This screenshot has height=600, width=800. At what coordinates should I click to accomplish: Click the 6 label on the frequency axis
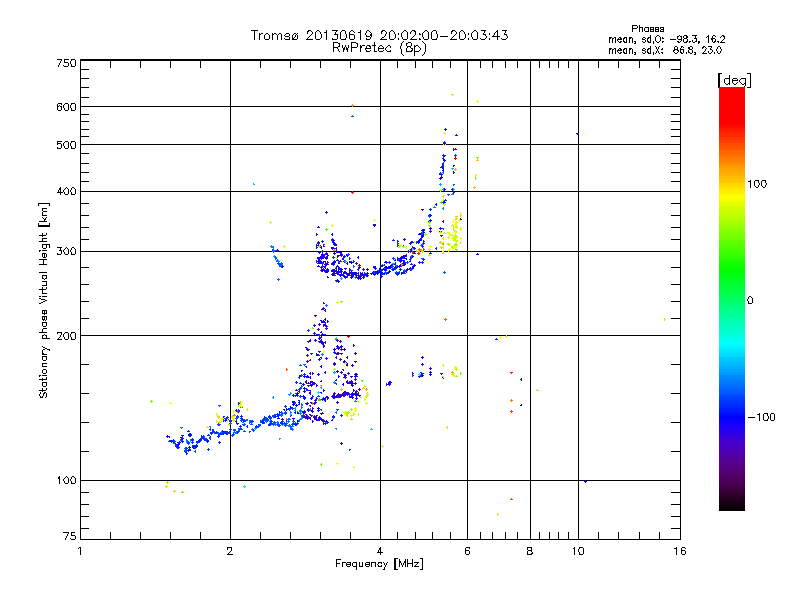467,551
